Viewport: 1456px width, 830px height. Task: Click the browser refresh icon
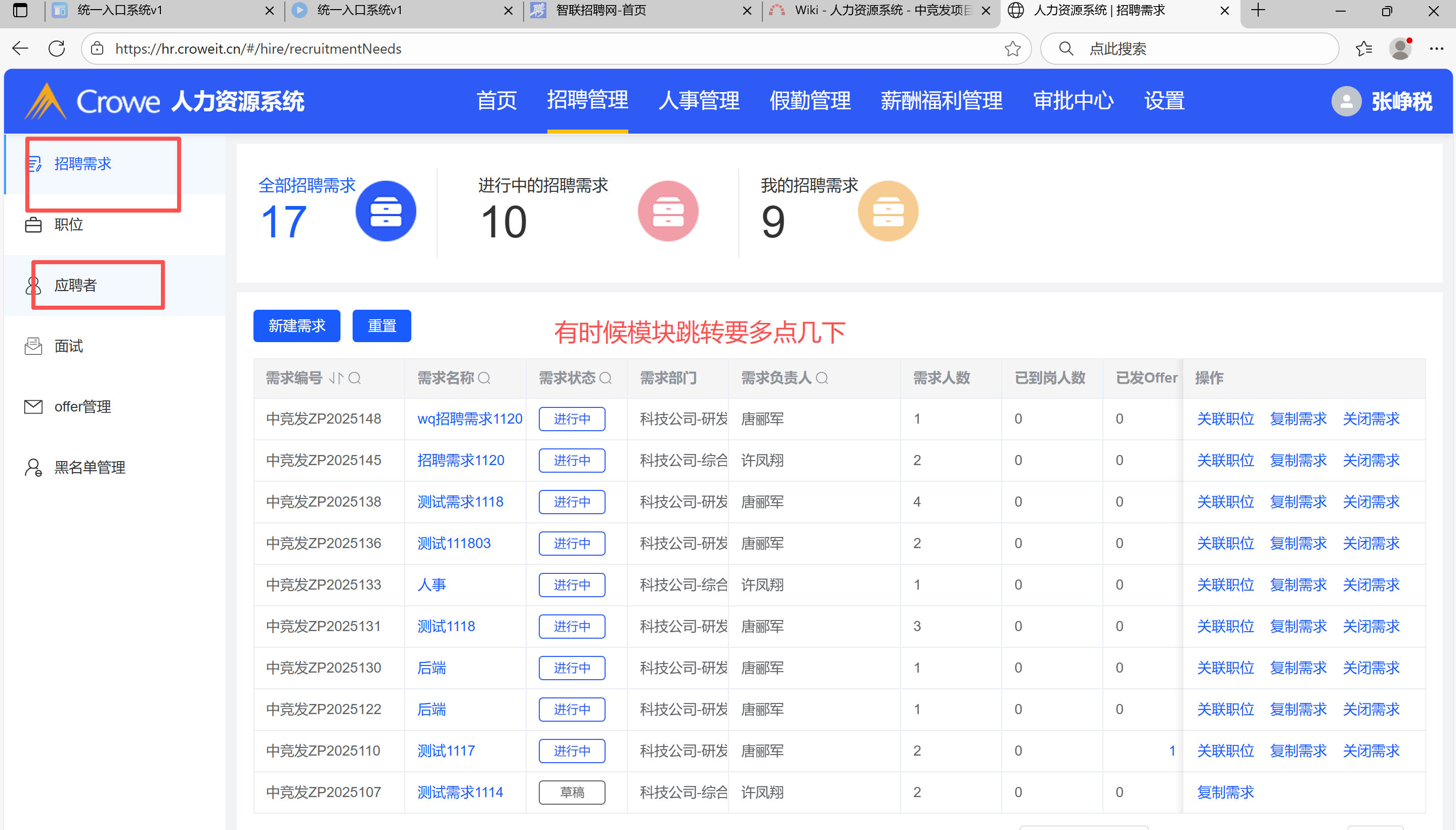point(57,49)
